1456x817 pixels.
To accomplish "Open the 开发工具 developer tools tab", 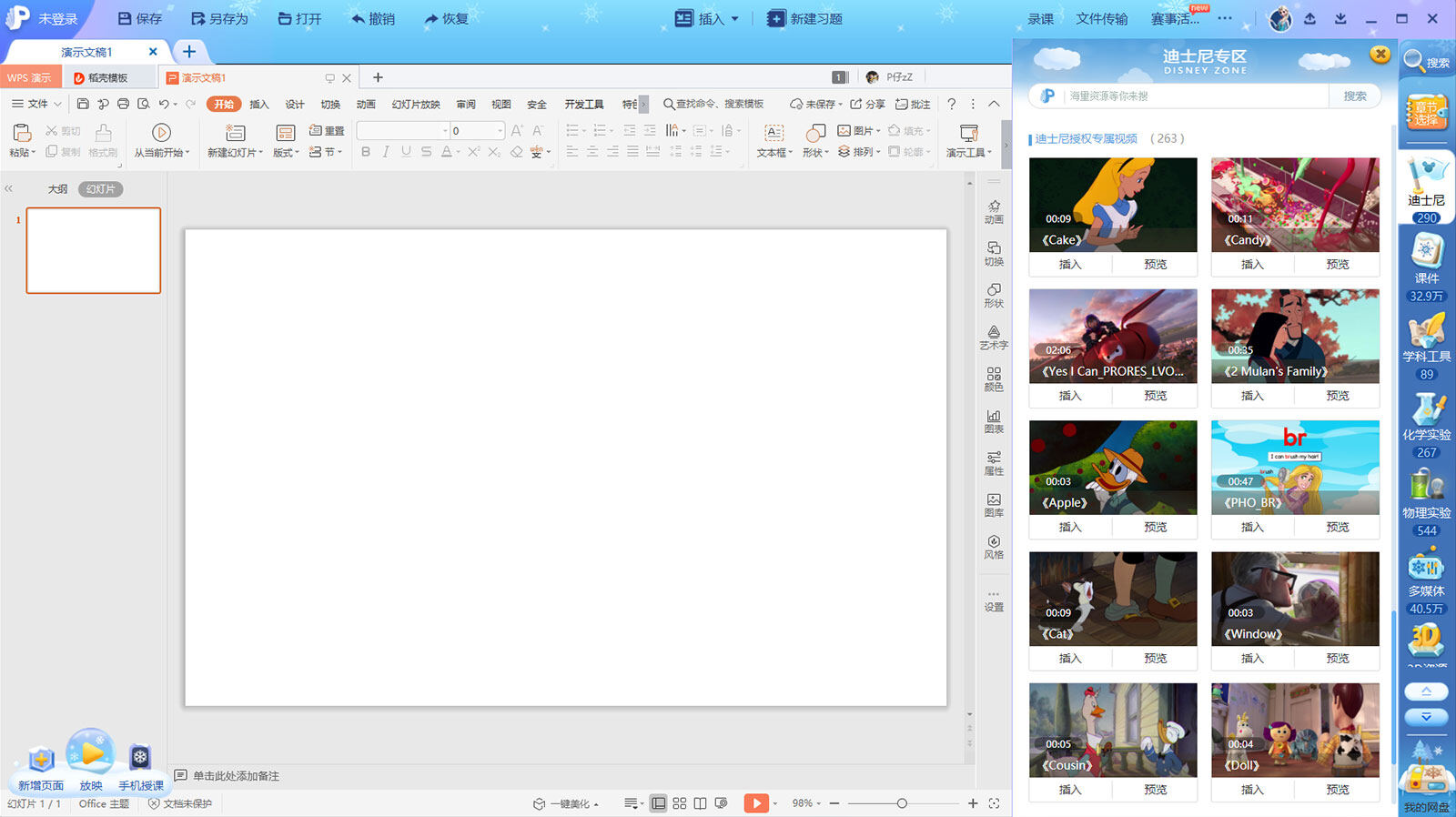I will click(584, 104).
